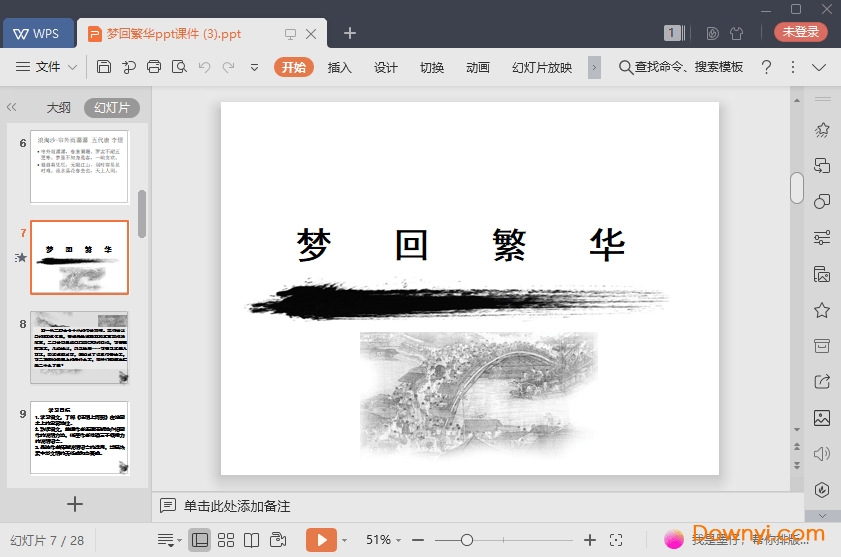Open the quick access toolbar dropdown

click(254, 68)
